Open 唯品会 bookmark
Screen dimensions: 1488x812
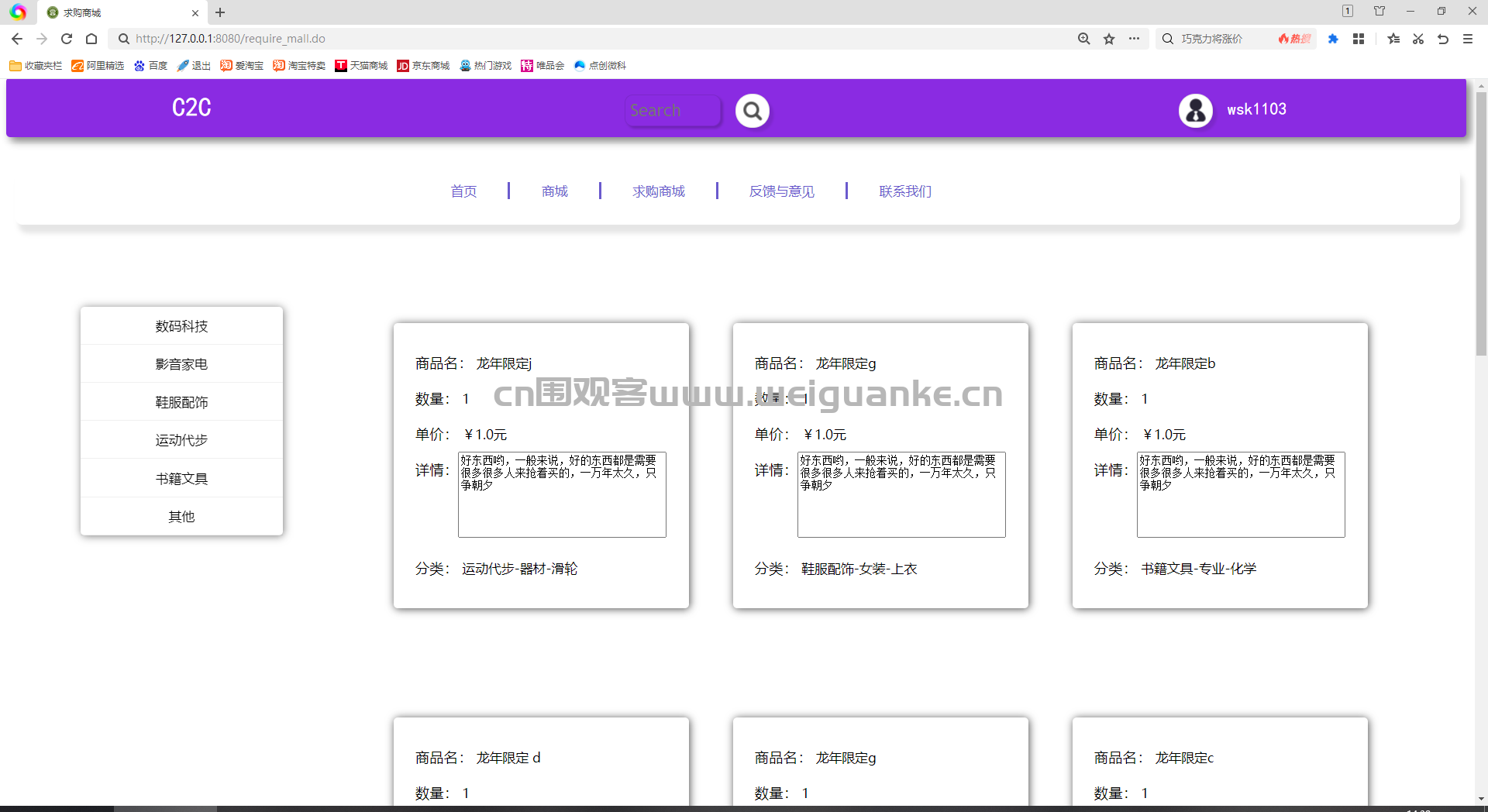(x=542, y=66)
